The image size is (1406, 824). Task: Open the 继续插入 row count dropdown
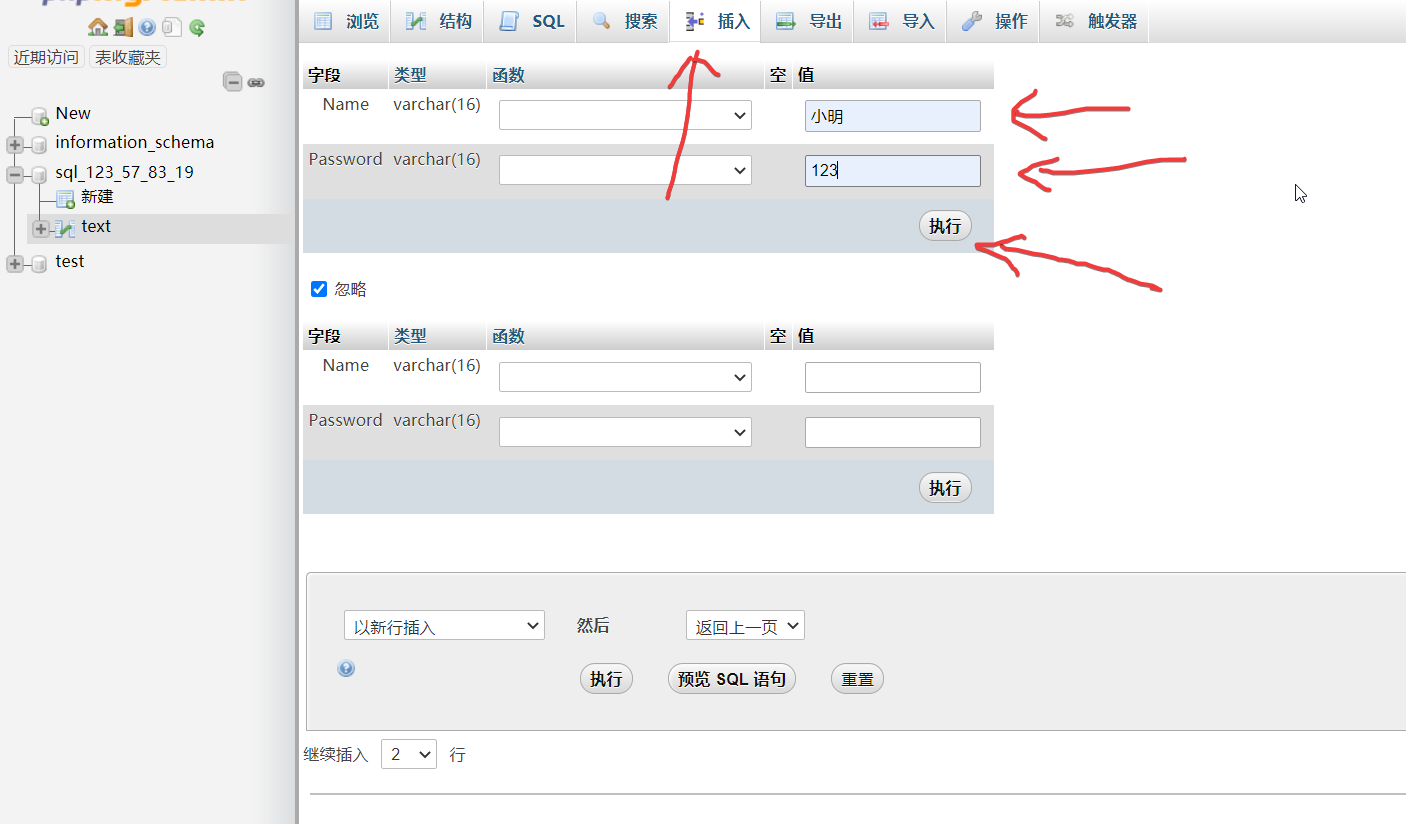point(409,754)
